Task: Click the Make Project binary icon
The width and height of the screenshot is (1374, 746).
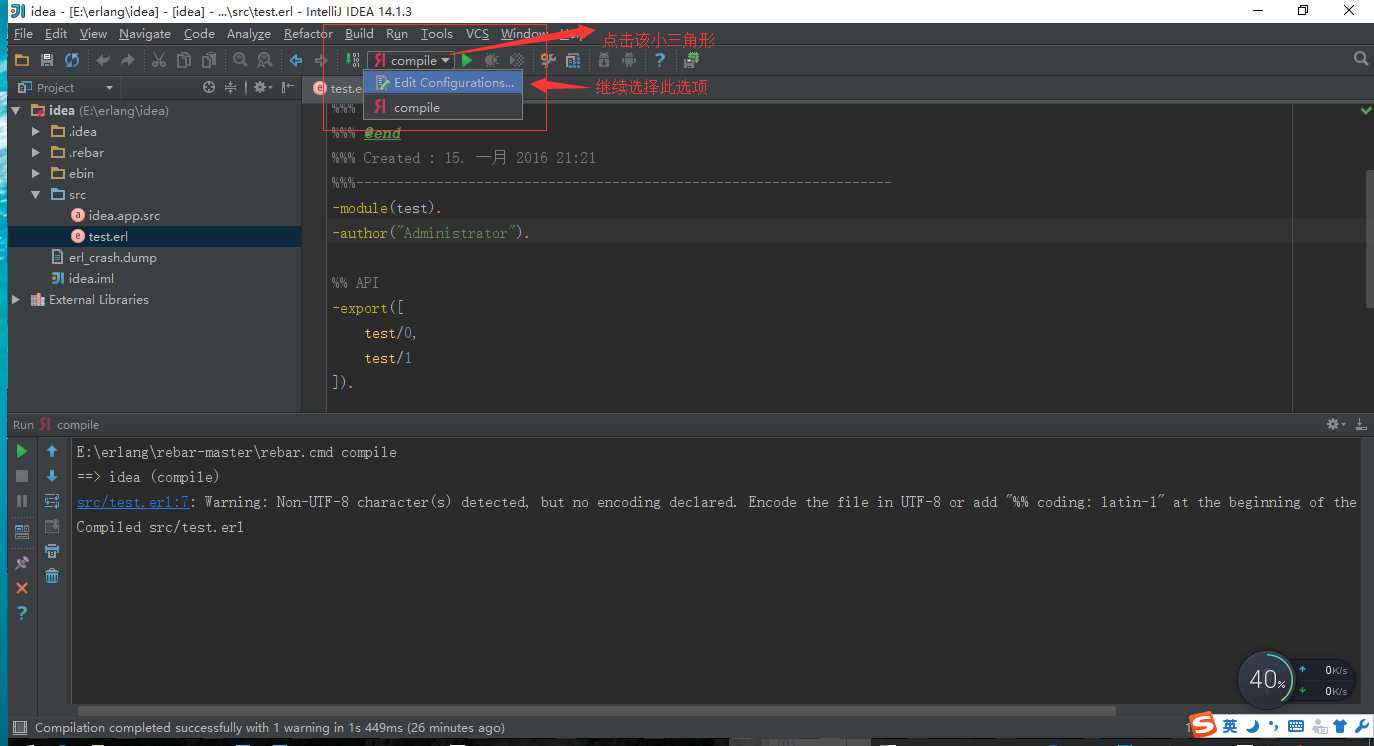Action: point(354,61)
